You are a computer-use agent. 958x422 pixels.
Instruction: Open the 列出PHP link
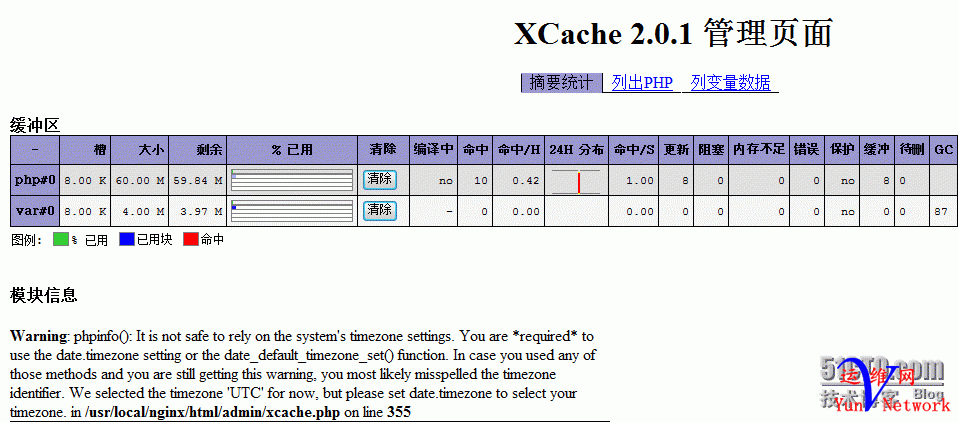coord(642,82)
